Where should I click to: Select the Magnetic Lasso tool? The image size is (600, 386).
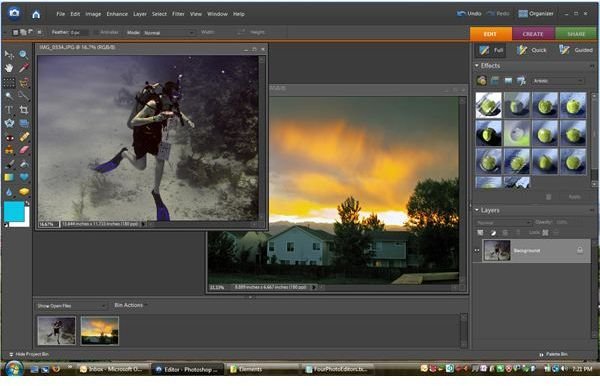click(x=24, y=82)
